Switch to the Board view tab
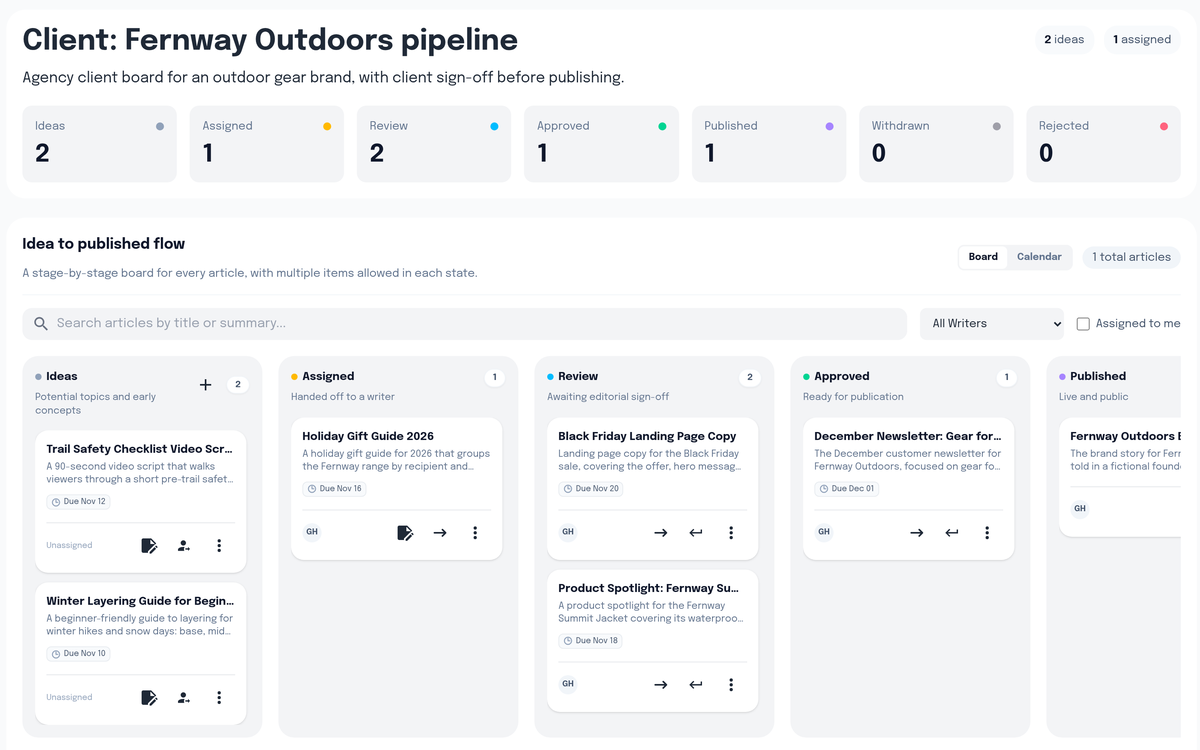 click(x=983, y=257)
